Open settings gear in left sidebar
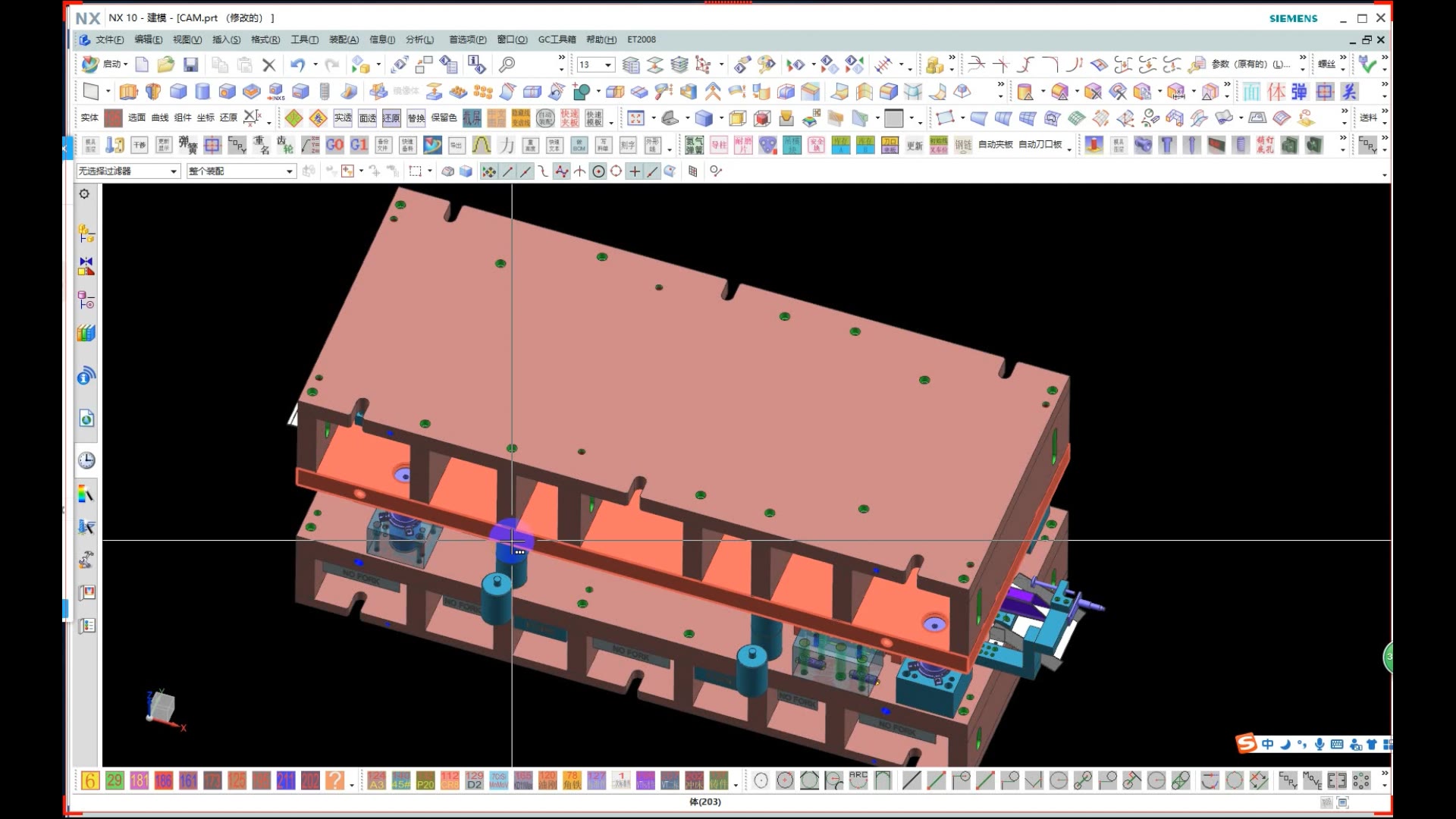 point(84,194)
